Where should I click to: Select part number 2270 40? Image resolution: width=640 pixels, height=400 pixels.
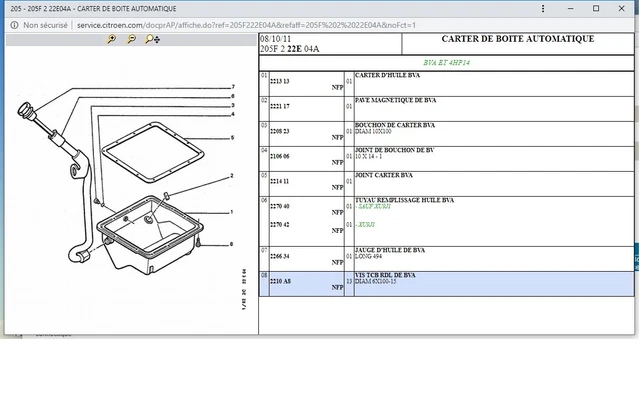[x=280, y=206]
